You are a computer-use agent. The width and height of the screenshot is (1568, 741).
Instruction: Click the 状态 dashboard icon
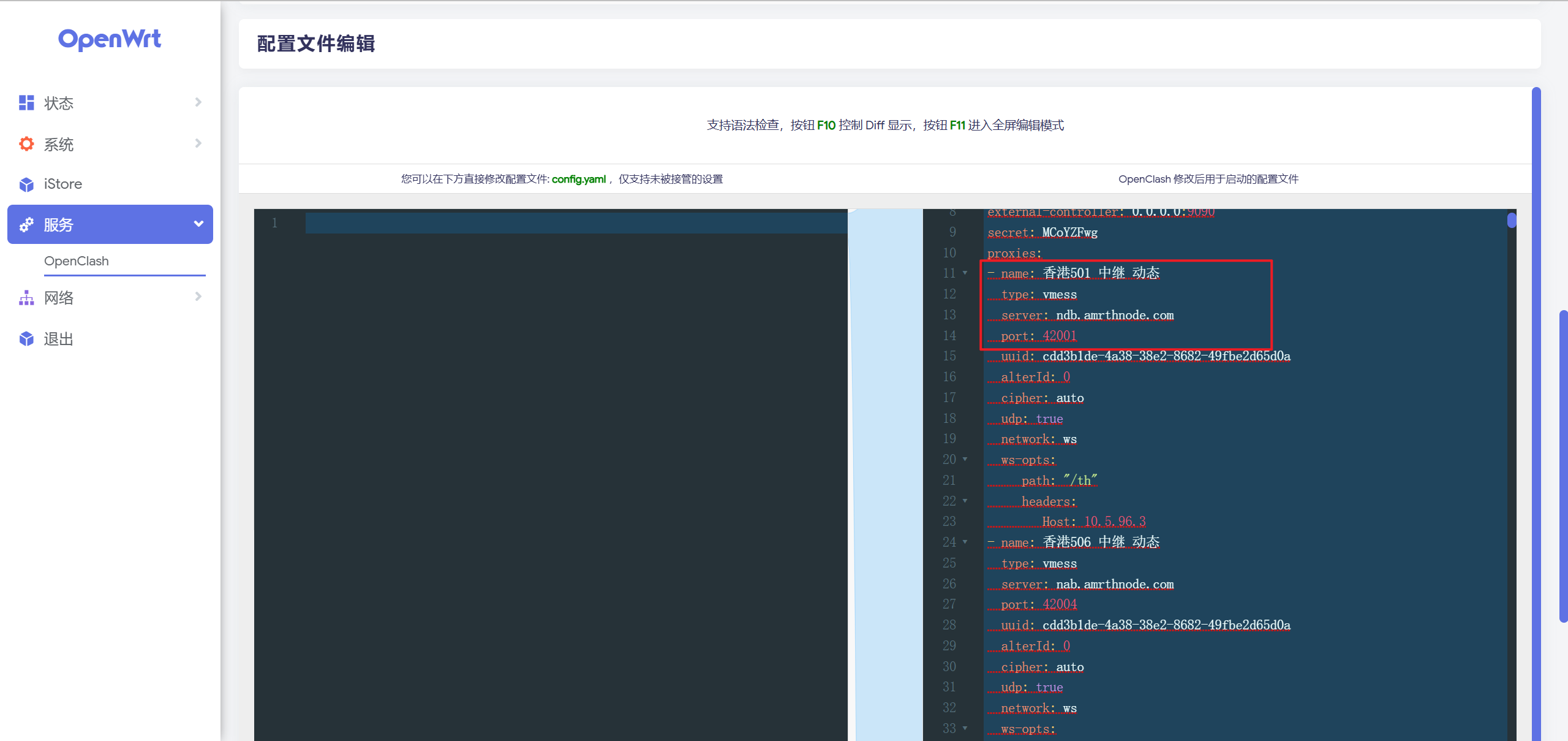point(26,103)
